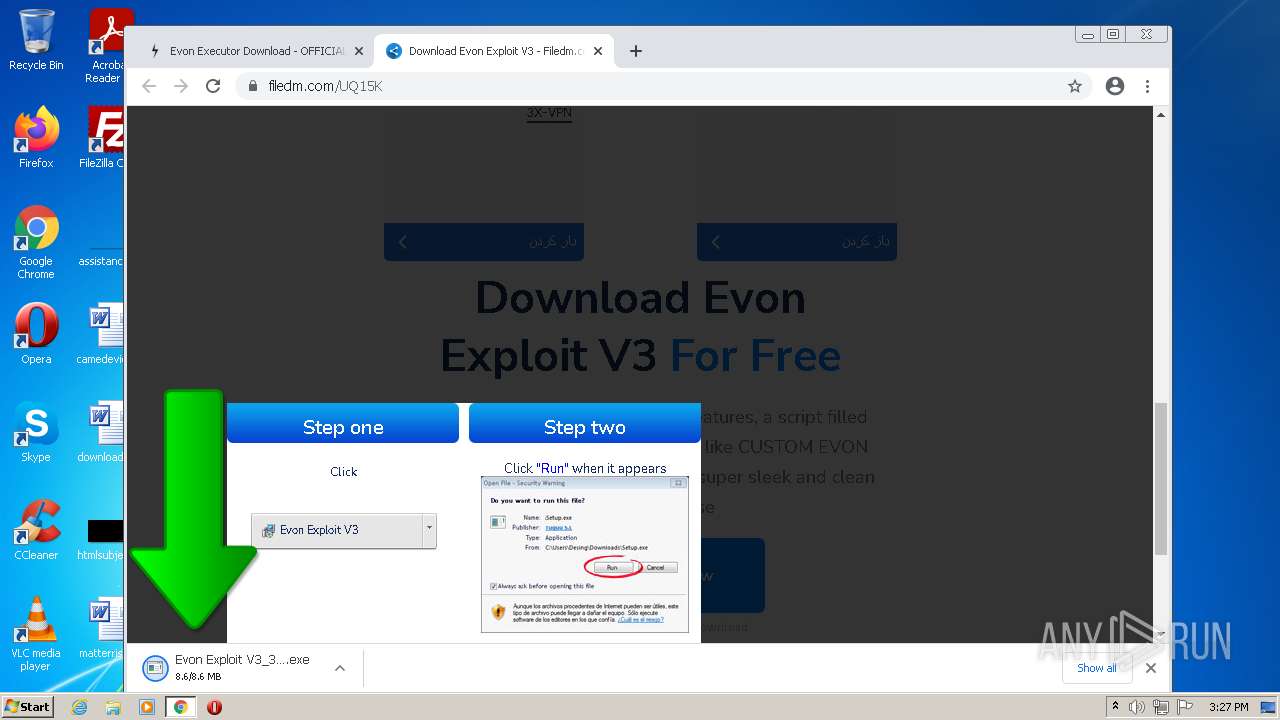
Task: Click the scrollbar up arrow
Action: (1161, 115)
